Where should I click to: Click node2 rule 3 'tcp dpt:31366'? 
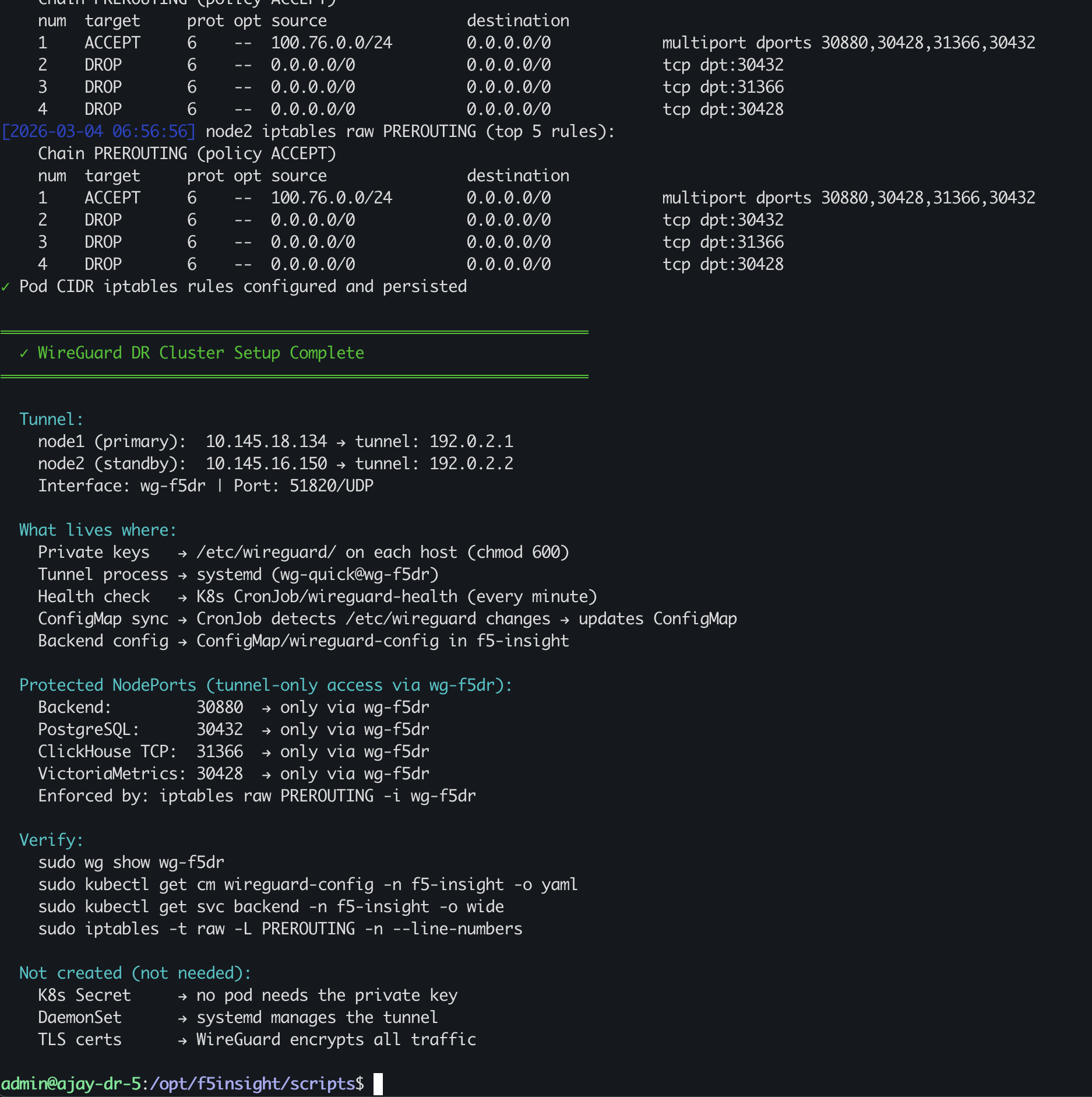pos(723,242)
